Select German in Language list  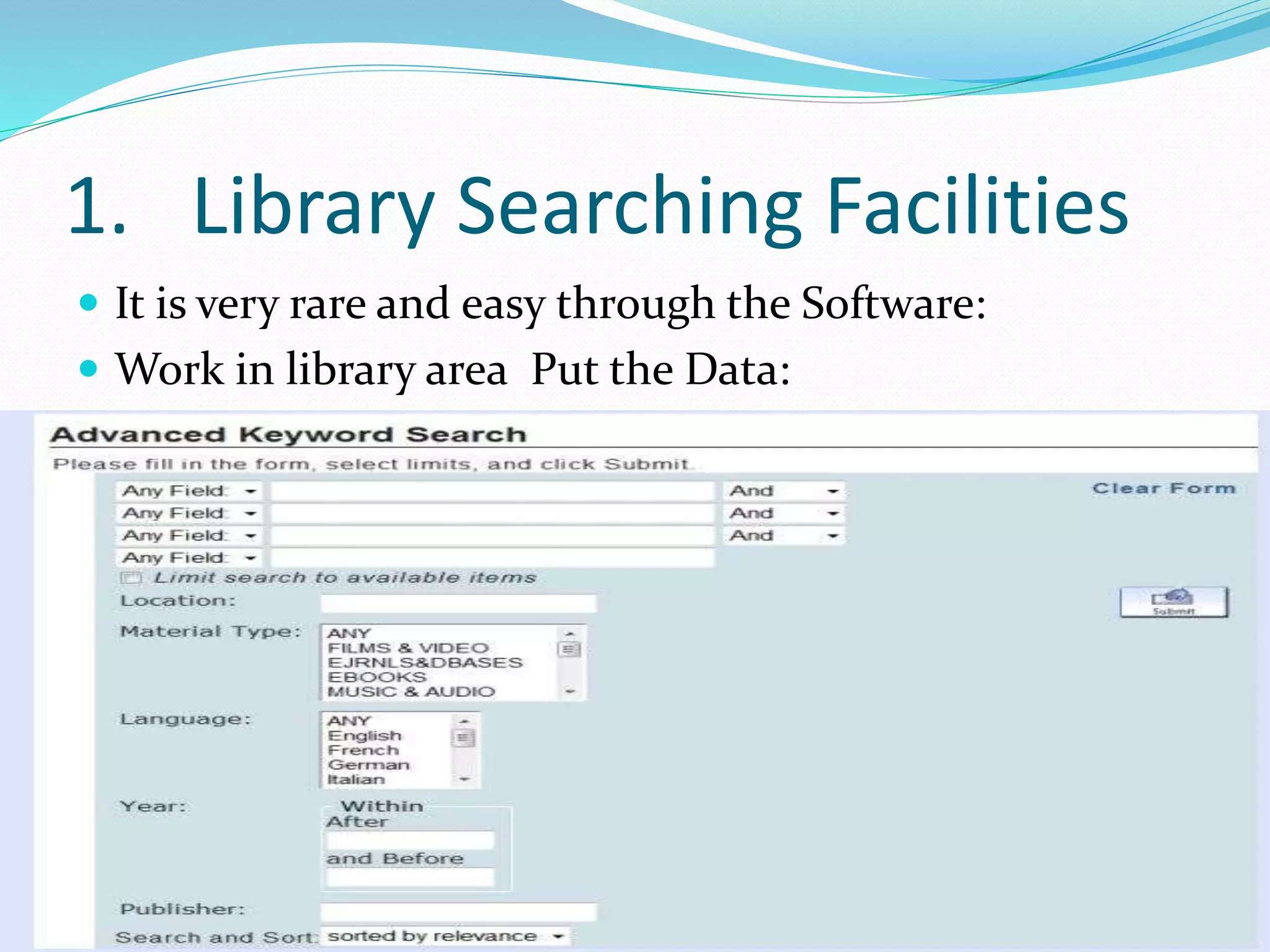[x=369, y=765]
